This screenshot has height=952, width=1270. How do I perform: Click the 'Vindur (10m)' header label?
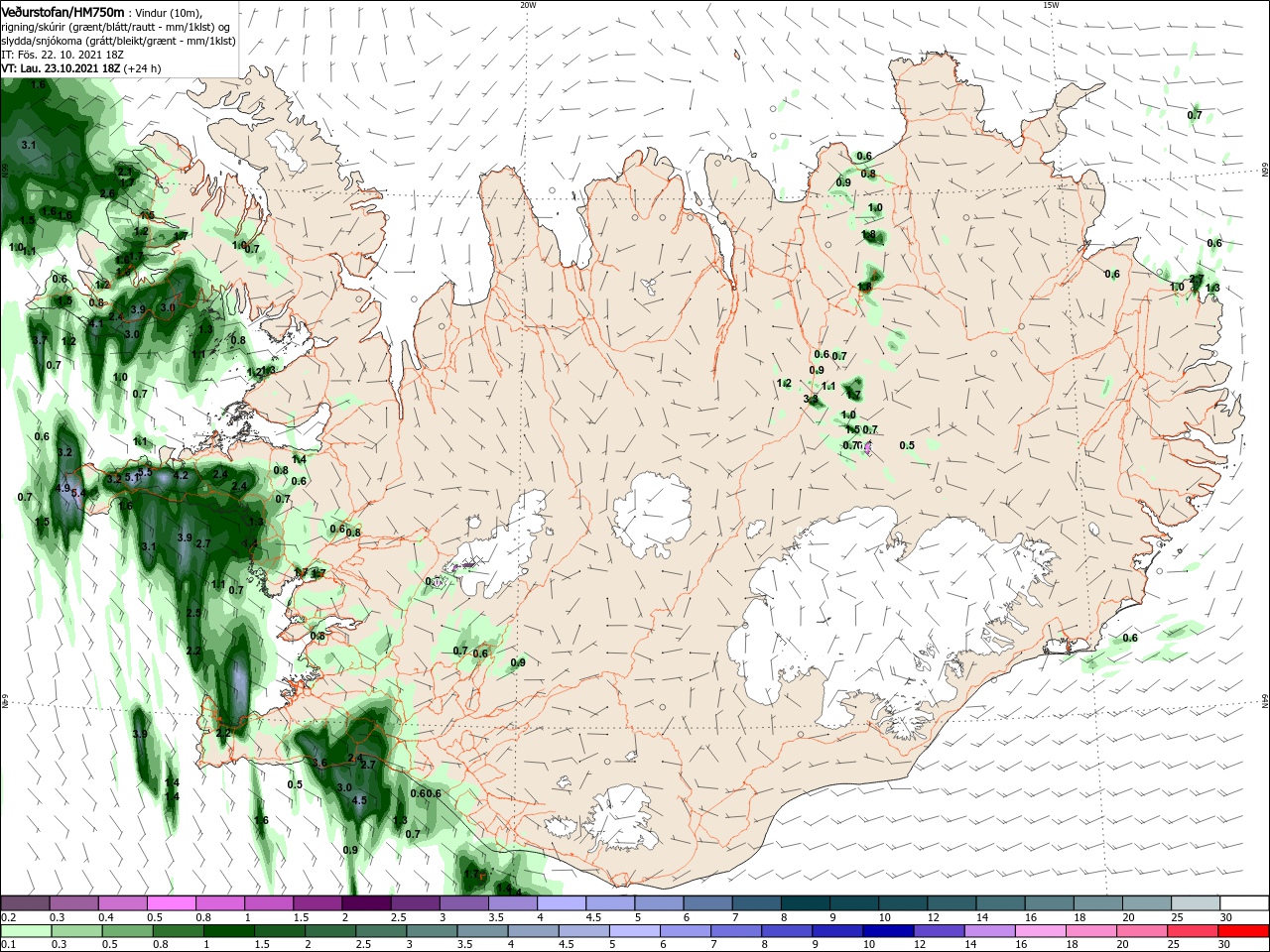170,12
